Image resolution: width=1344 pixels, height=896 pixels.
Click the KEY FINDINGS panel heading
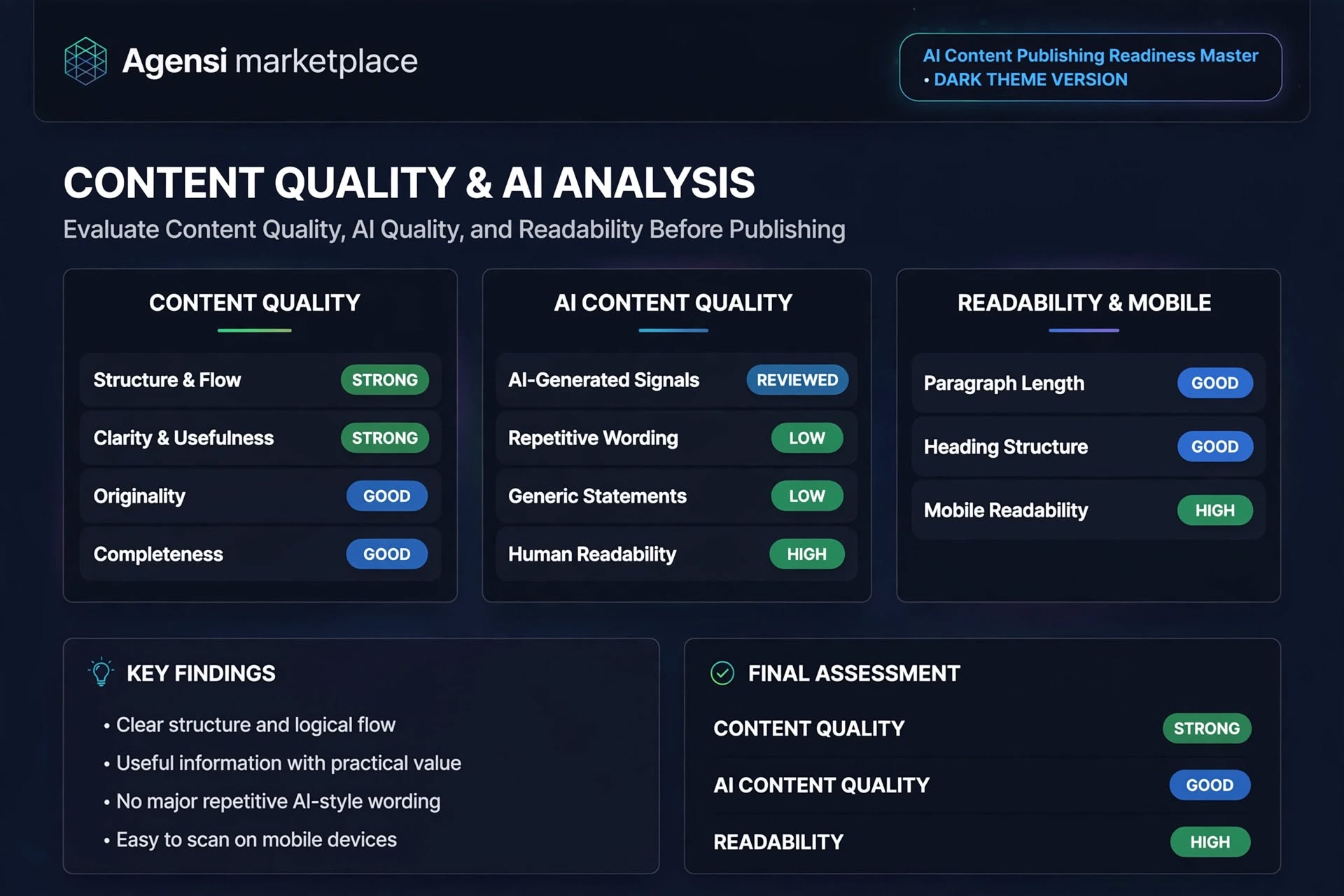(201, 673)
